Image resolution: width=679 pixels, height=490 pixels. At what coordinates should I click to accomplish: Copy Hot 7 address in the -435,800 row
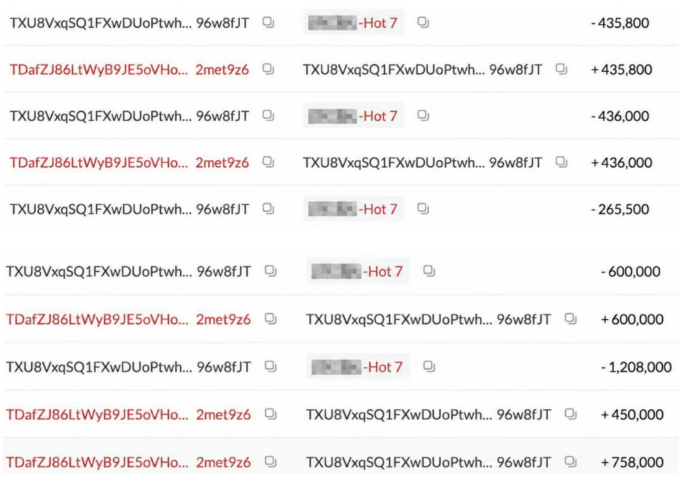click(x=423, y=22)
